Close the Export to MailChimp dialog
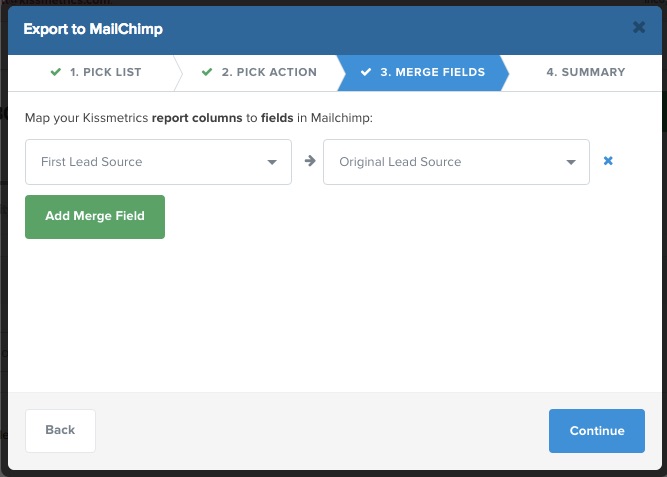667x477 pixels. 638,28
